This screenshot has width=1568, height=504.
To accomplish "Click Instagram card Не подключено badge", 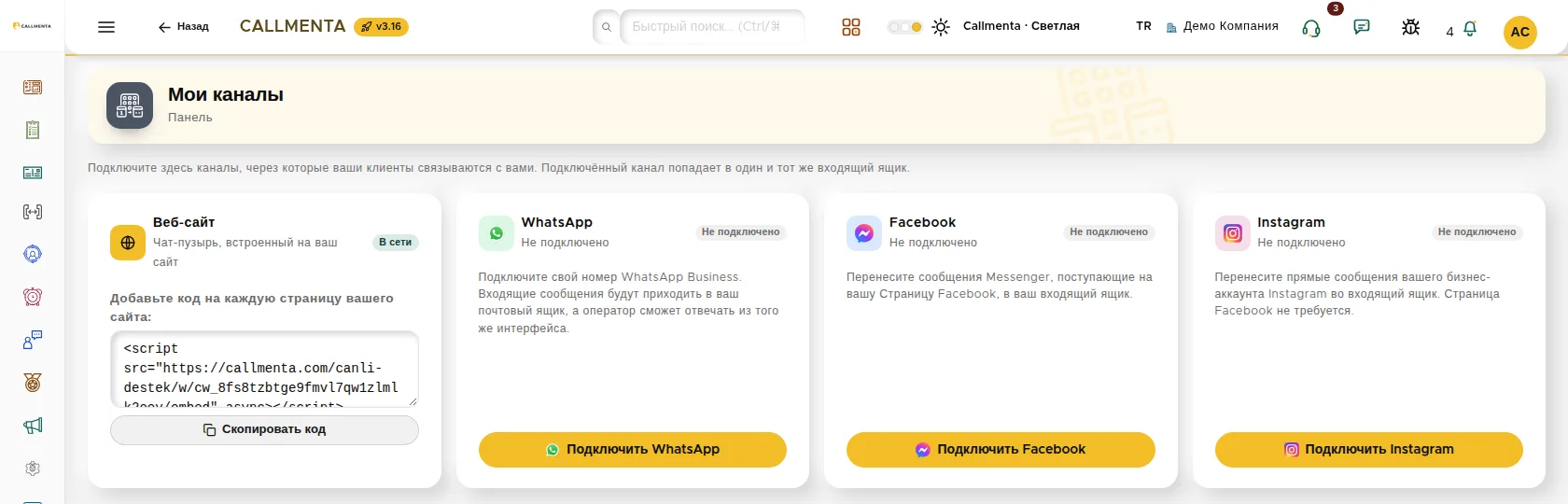I will 1477,231.
